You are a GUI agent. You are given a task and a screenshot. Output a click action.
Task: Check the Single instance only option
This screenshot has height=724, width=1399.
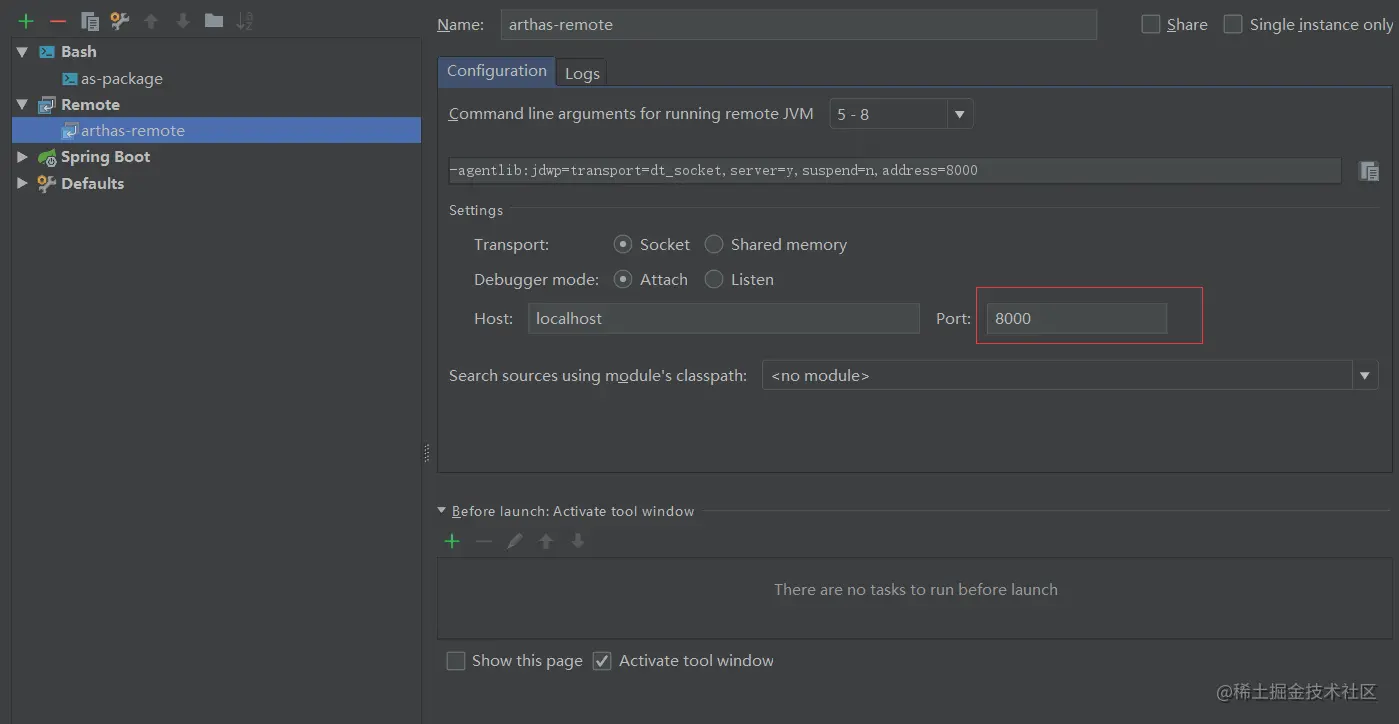[1234, 24]
